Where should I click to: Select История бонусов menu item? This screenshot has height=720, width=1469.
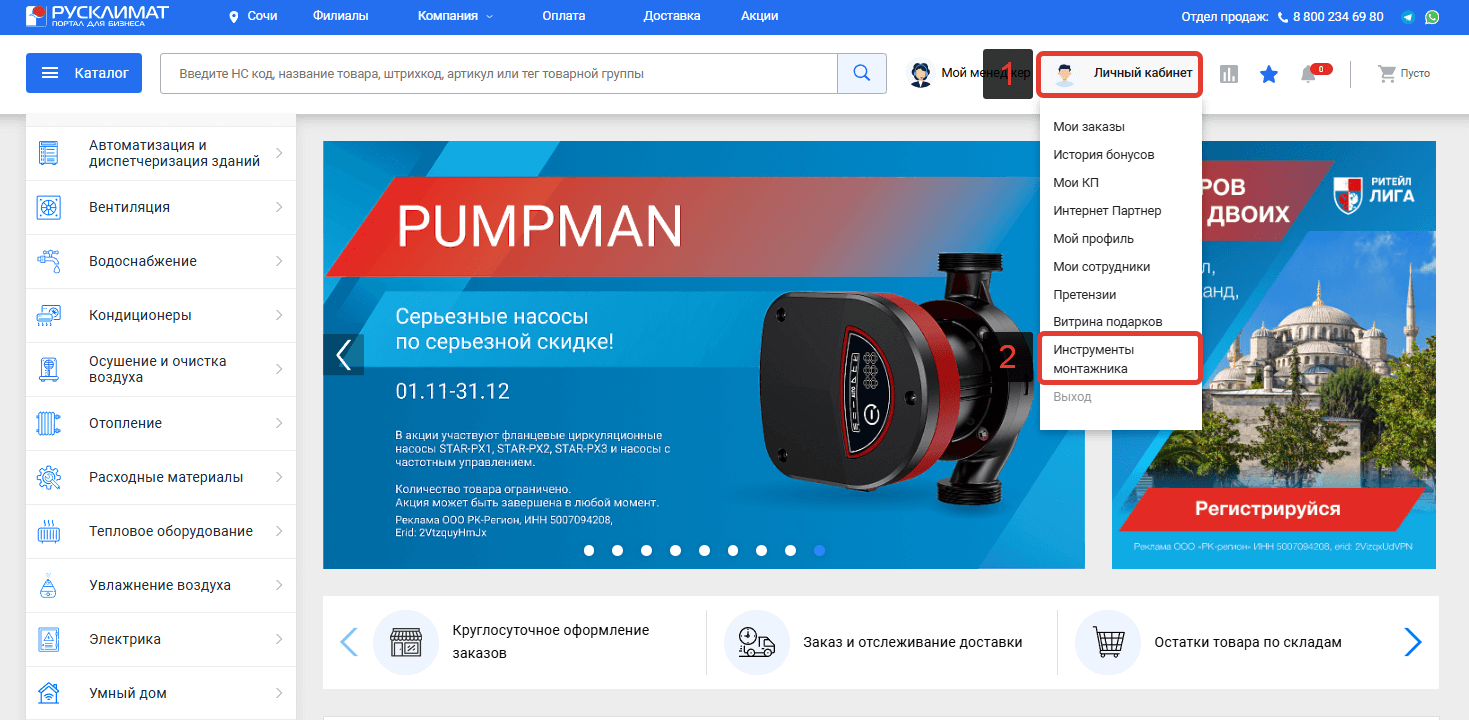click(x=1104, y=155)
